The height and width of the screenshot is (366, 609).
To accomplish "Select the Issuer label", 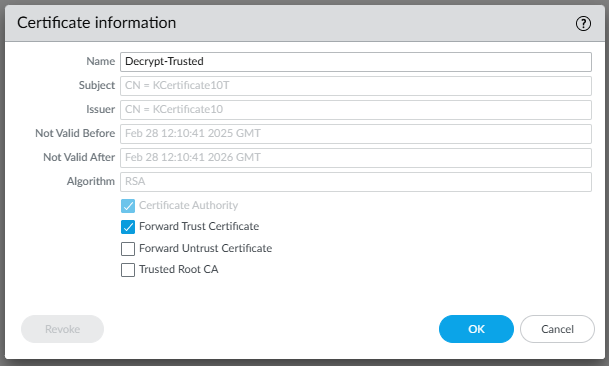I will pos(101,109).
